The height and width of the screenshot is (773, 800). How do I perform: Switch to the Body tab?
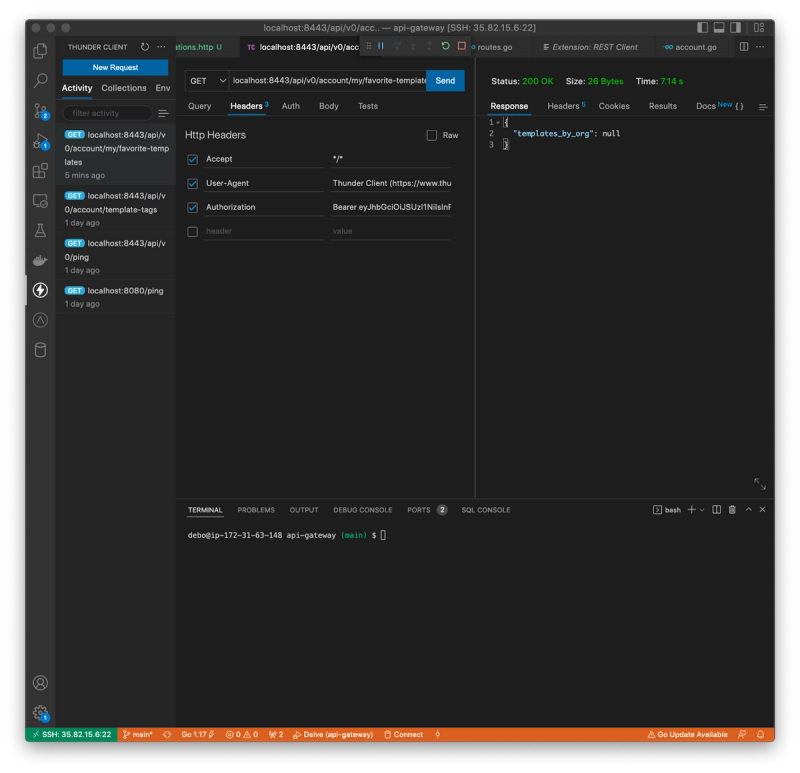[329, 106]
